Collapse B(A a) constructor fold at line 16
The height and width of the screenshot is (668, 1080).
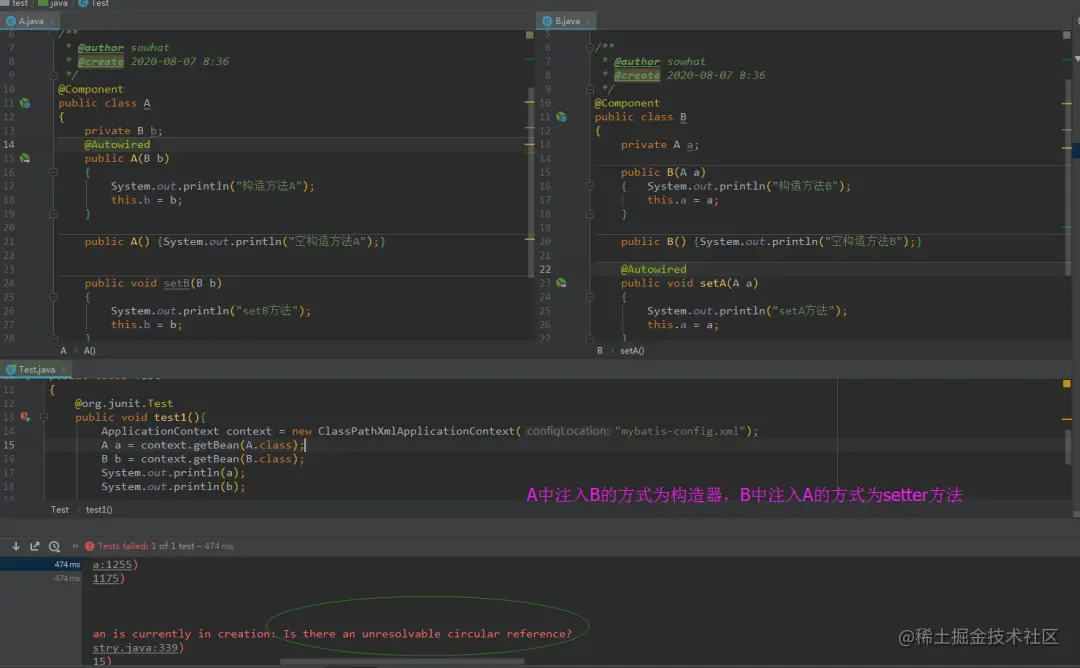(x=590, y=186)
